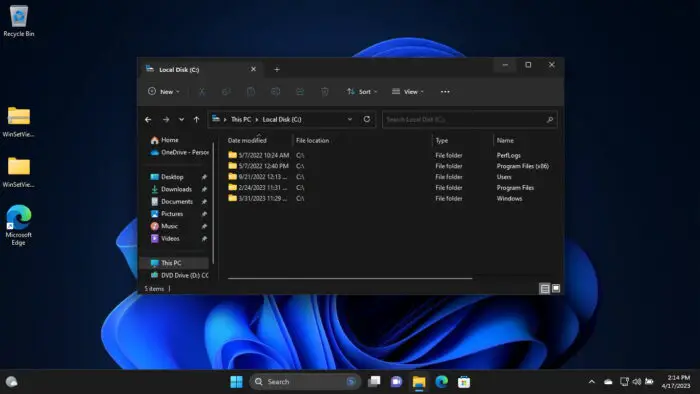This screenshot has height=394, width=700.
Task: Click the OneDrive cloud tray icon
Action: point(608,382)
